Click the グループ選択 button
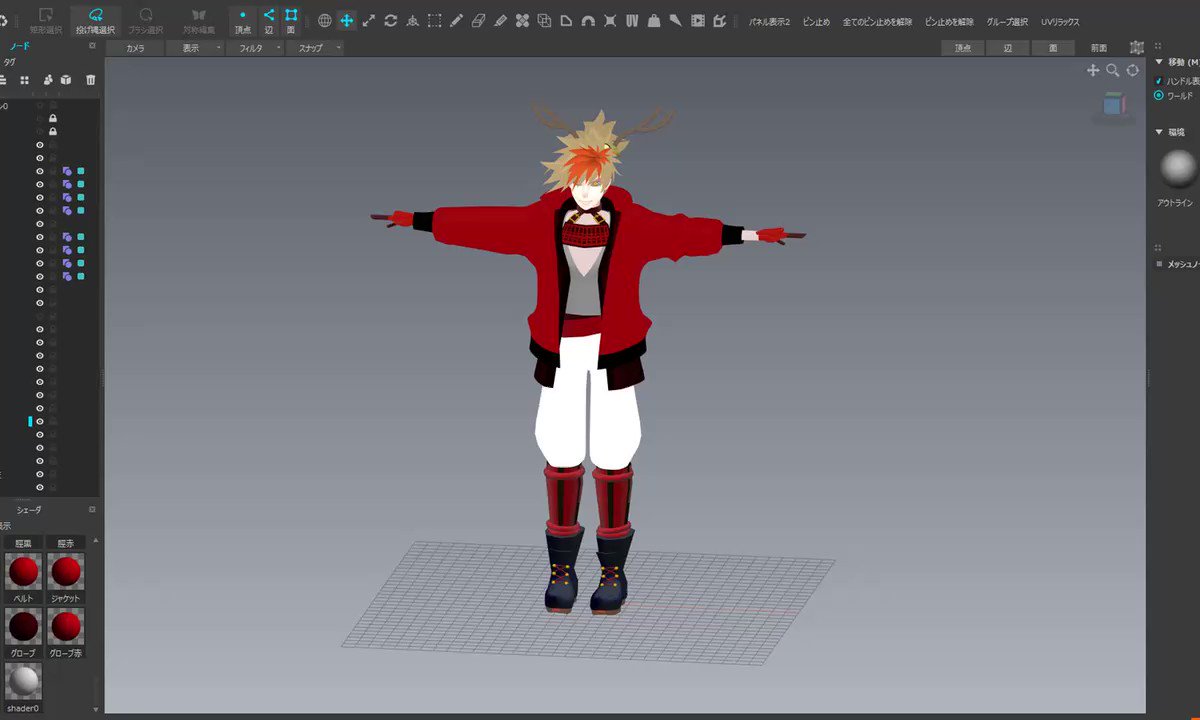 tap(1007, 21)
